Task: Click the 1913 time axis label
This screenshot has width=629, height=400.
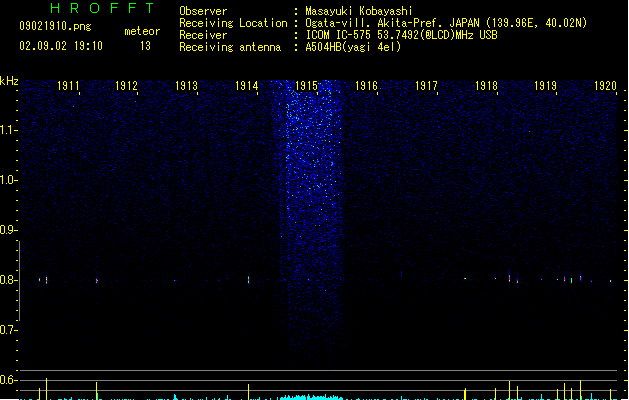Action: click(187, 86)
